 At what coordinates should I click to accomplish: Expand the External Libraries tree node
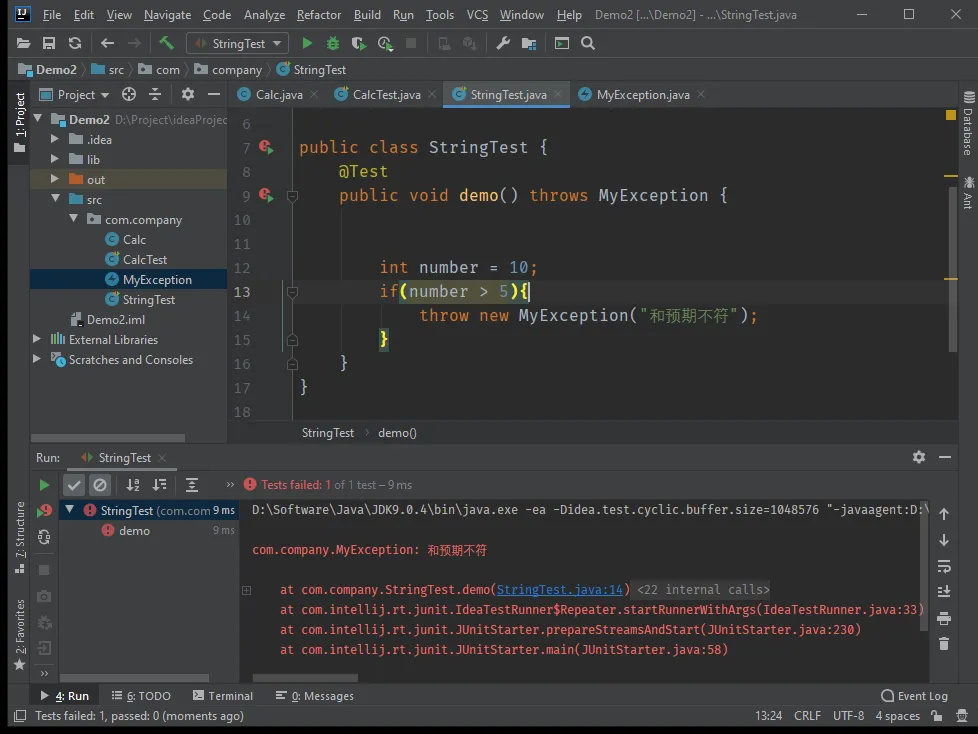click(38, 340)
